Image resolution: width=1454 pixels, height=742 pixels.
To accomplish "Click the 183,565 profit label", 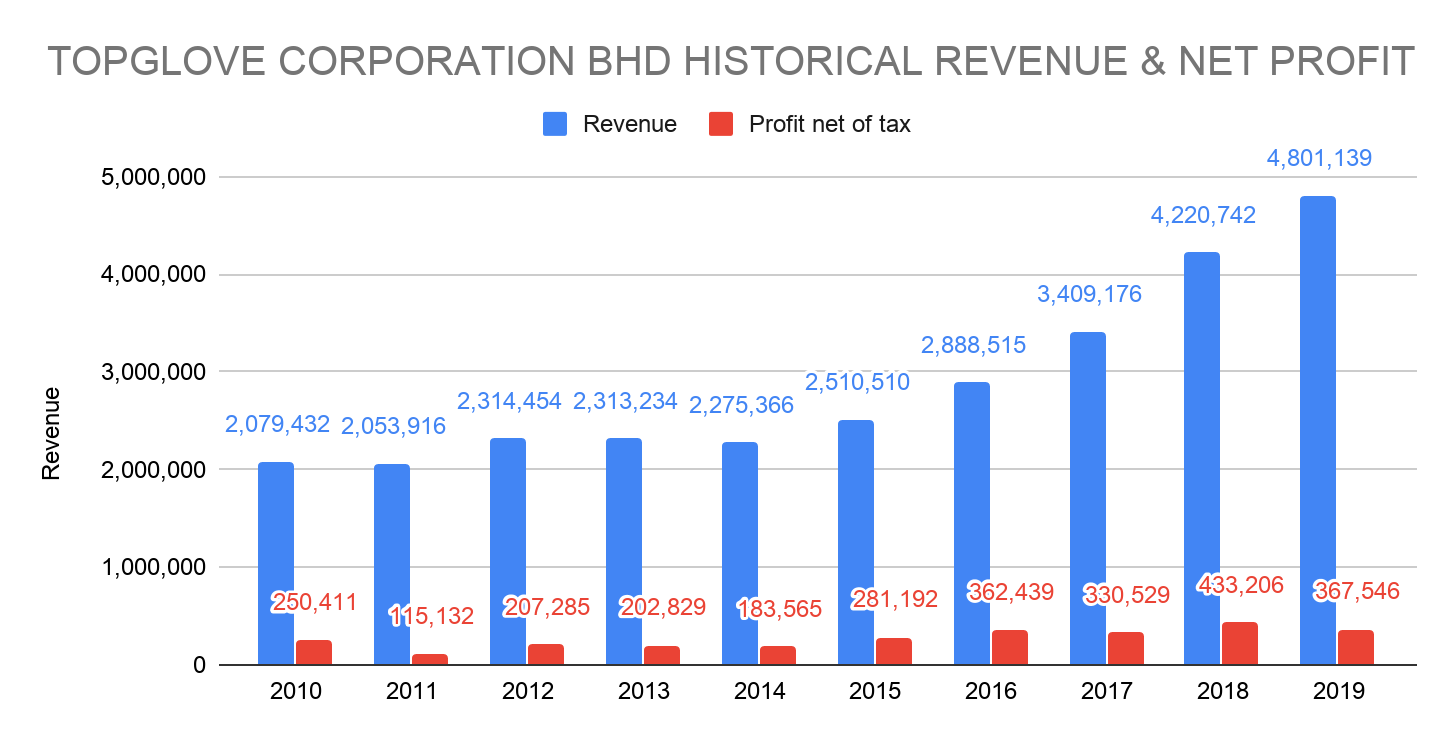I will 779,609.
